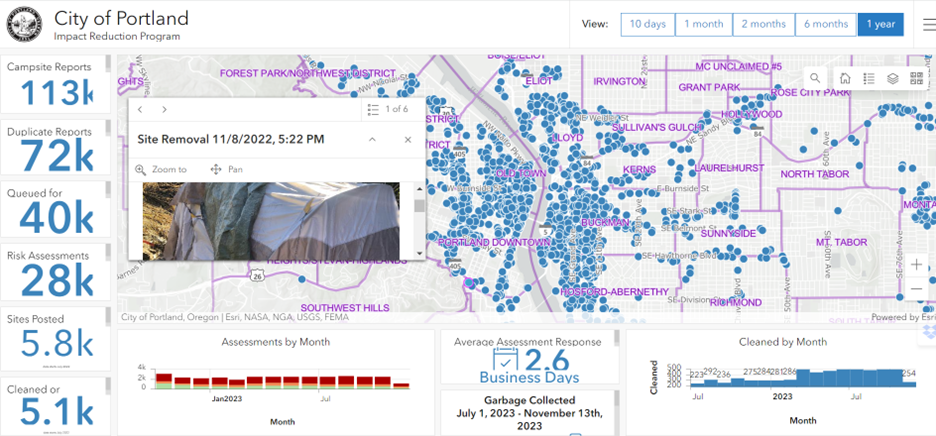
Task: Click the Impact Reduction Program subtitle
Action: pos(116,36)
